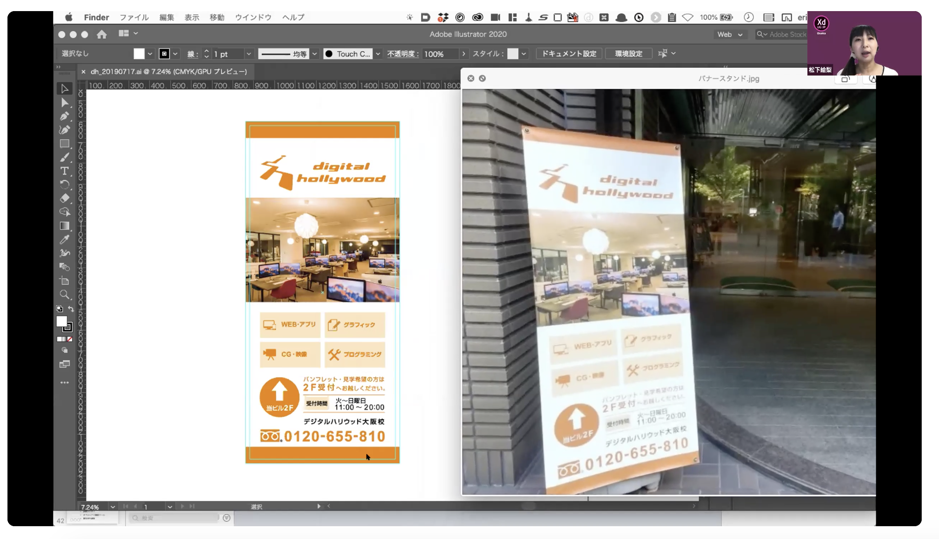
Task: Select the Symbol Sprayer tool
Action: tap(65, 253)
